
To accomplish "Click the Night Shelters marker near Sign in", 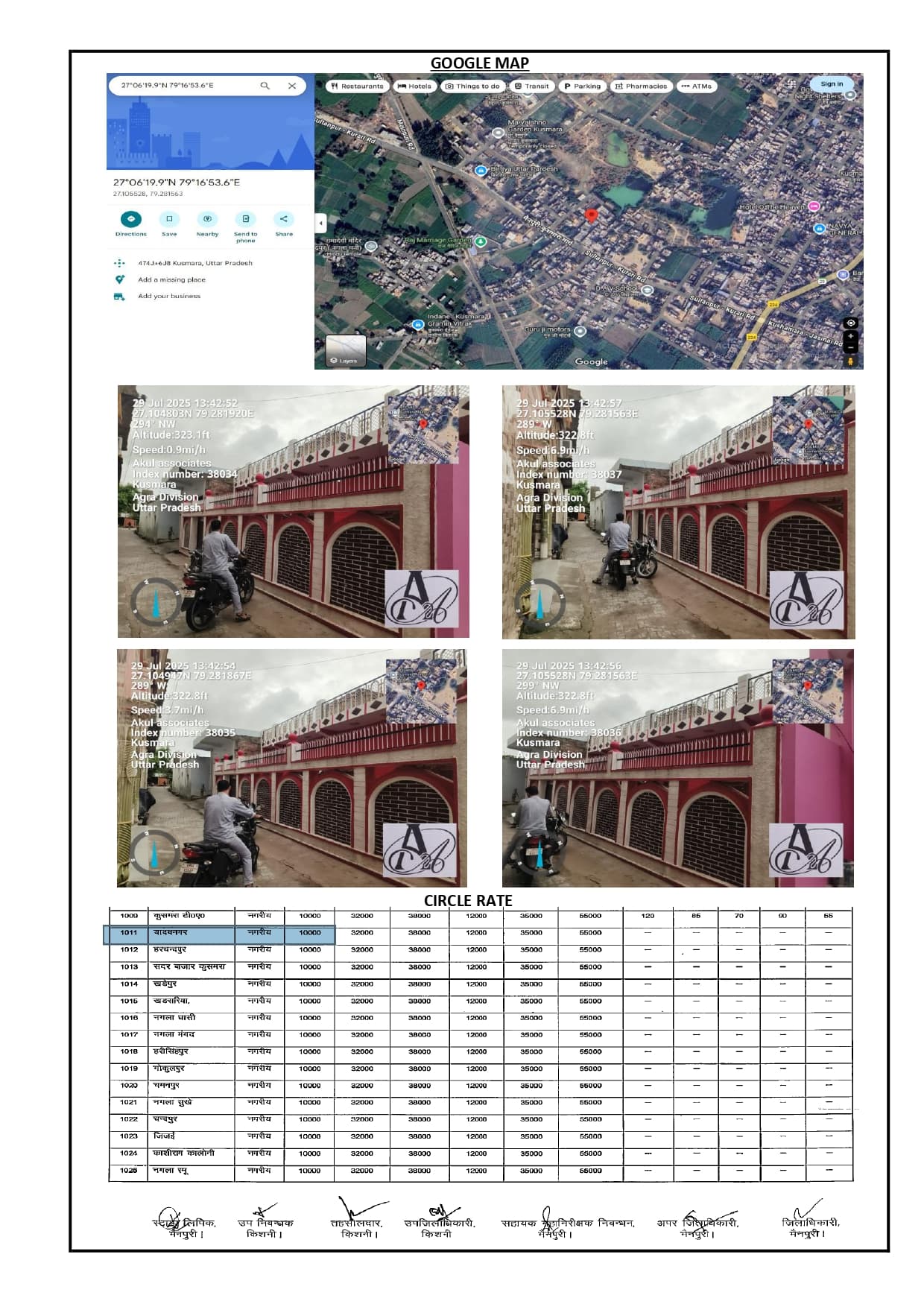I will 850,95.
